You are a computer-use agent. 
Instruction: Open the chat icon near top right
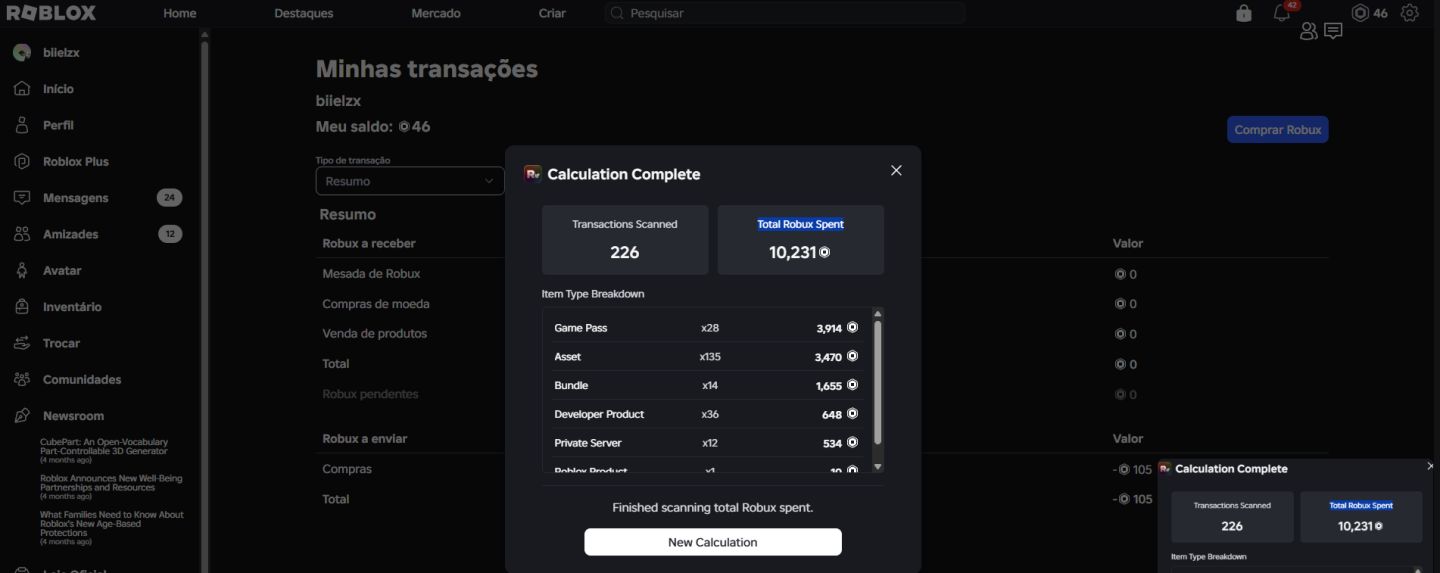click(1333, 31)
